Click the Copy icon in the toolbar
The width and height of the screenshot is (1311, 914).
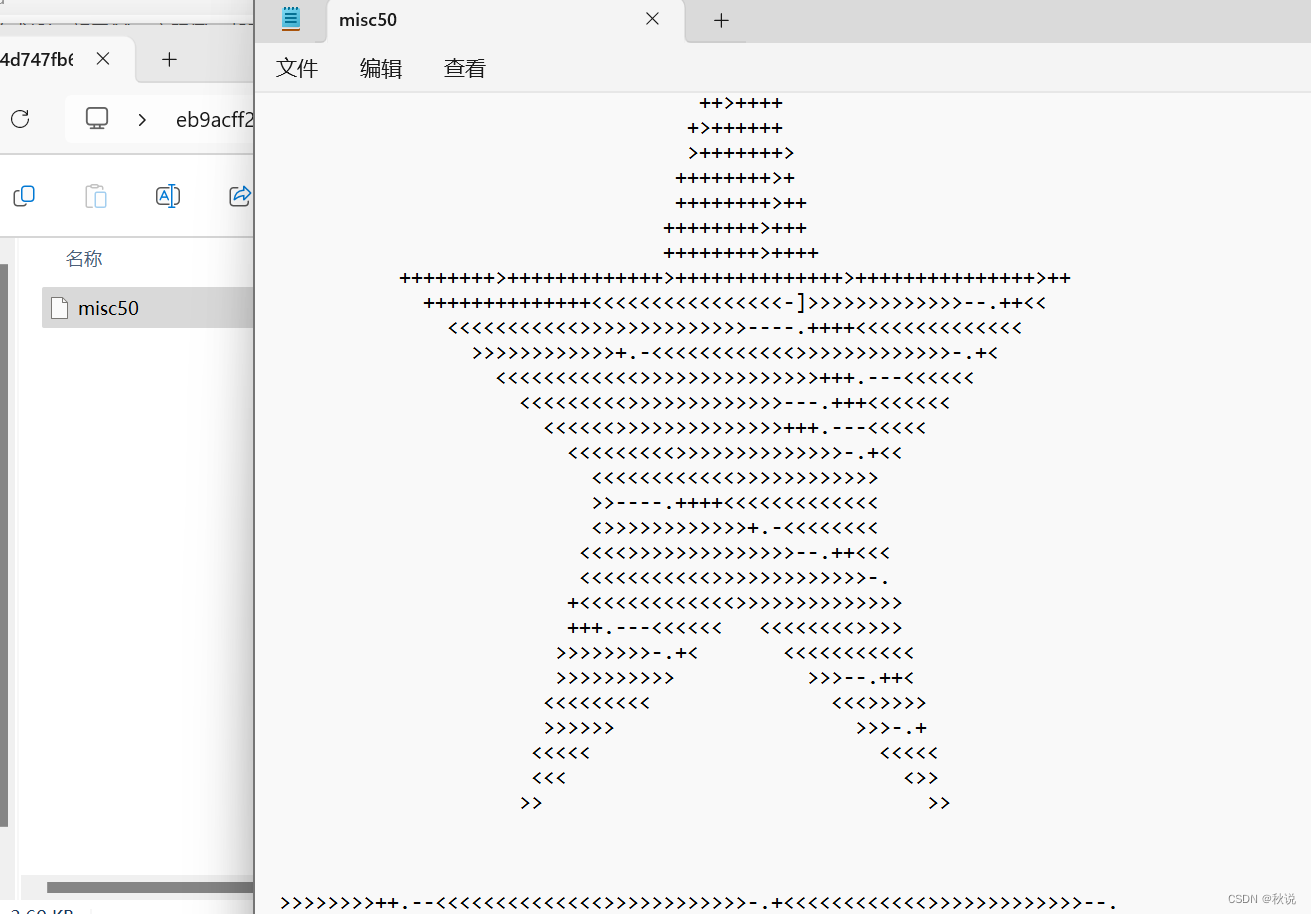click(x=23, y=196)
